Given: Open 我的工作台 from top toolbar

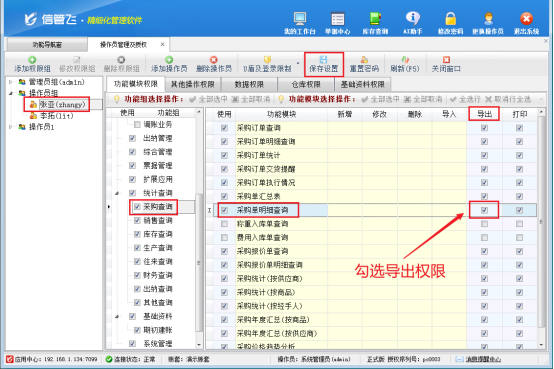Looking at the screenshot, I should [x=300, y=23].
